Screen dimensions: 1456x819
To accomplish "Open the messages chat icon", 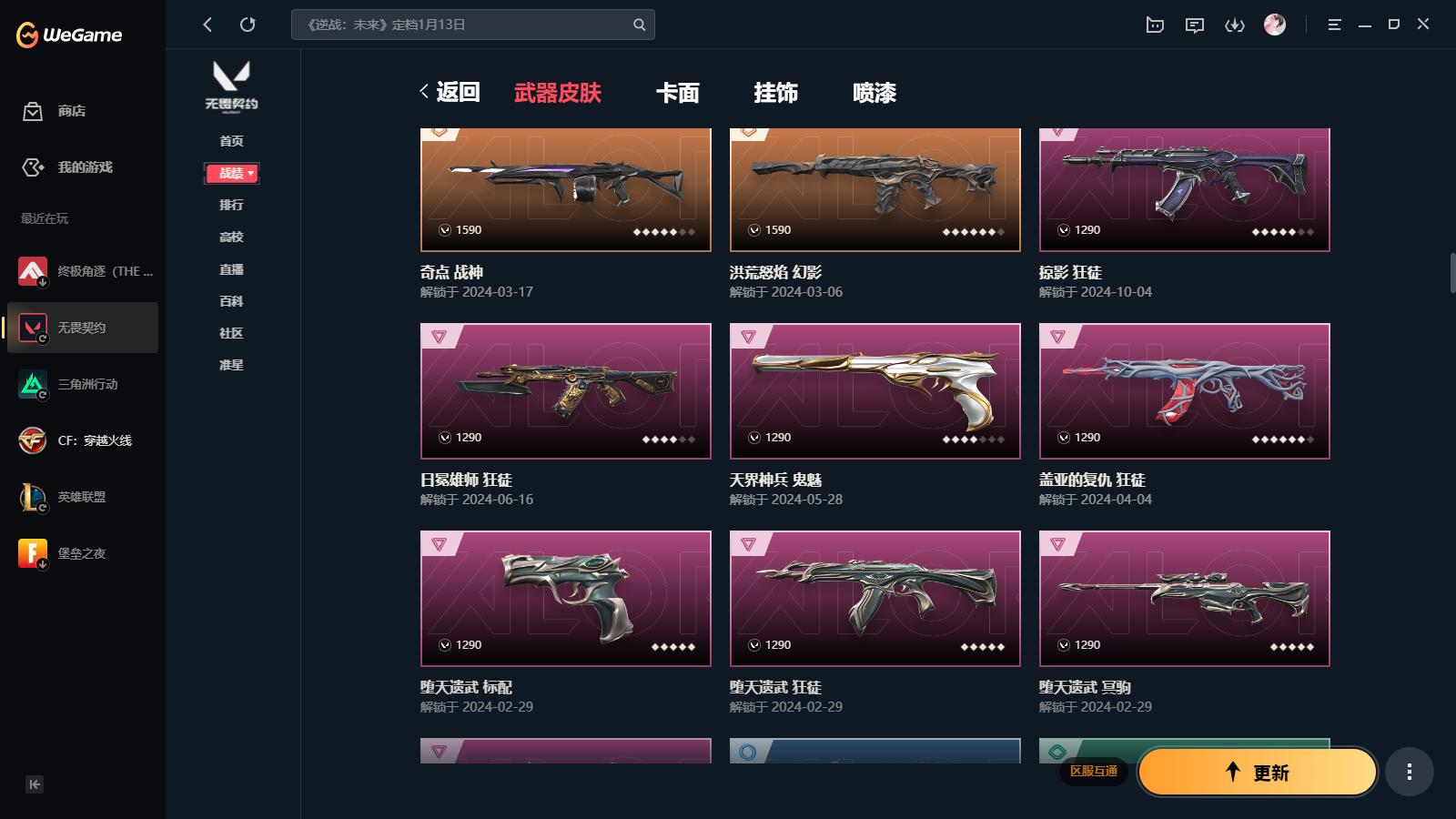I will [x=1195, y=25].
